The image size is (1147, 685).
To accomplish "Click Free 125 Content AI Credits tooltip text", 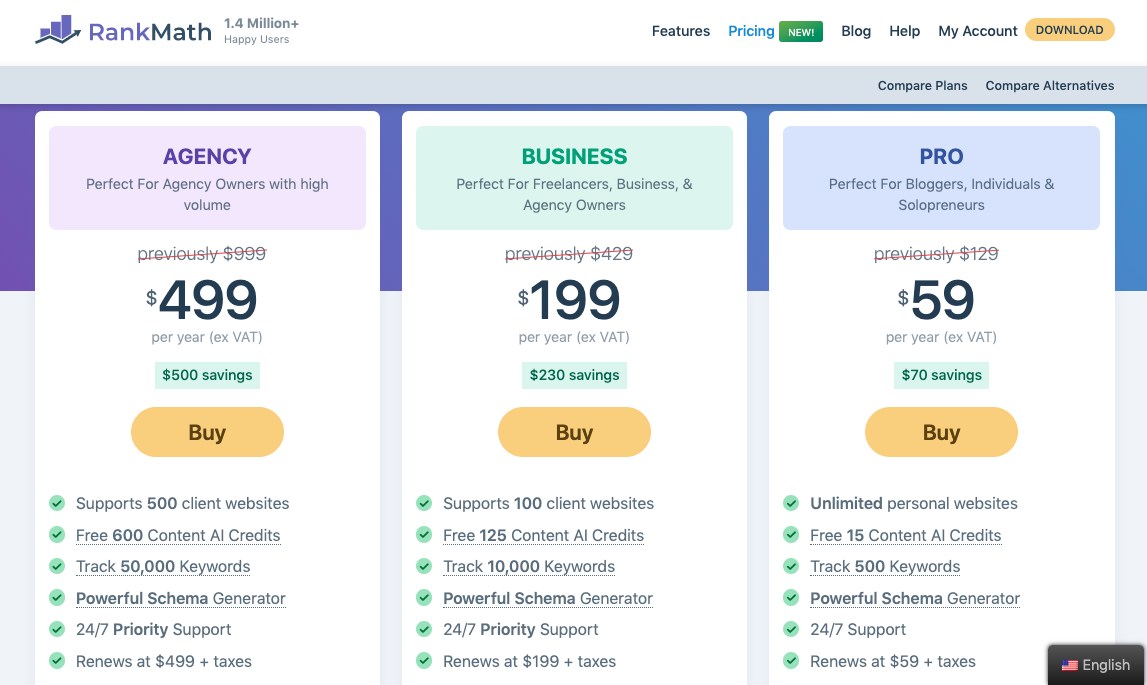I will point(544,535).
